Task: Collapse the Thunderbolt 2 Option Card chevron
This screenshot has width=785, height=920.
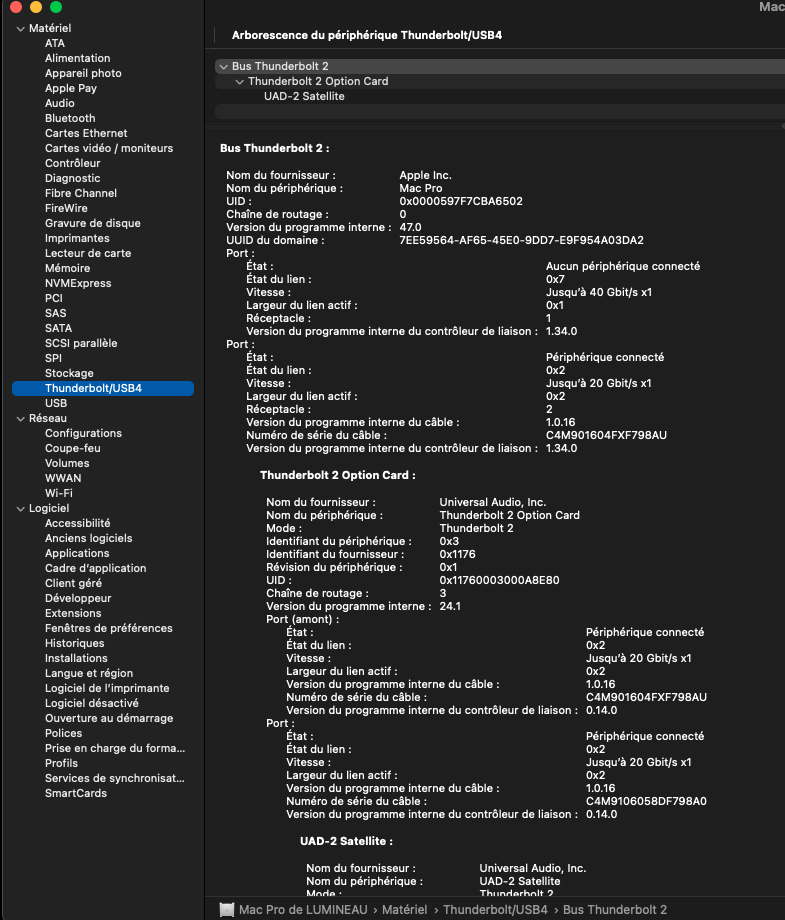Action: tap(239, 82)
